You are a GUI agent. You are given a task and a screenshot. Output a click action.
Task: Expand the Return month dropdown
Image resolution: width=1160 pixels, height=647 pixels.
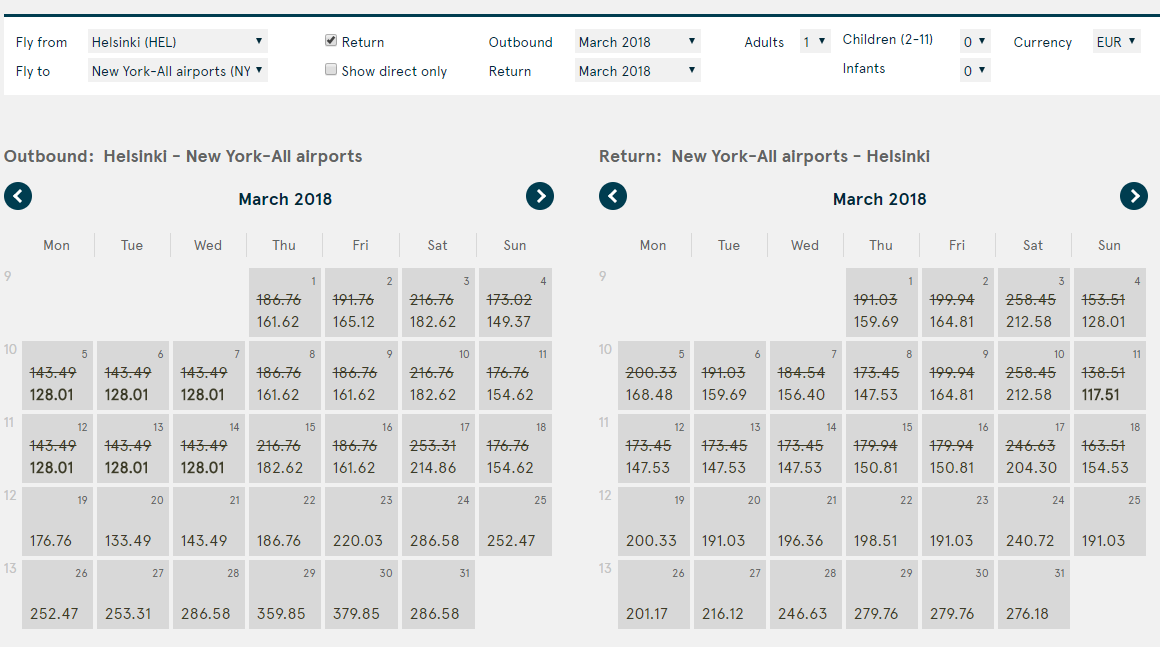637,70
